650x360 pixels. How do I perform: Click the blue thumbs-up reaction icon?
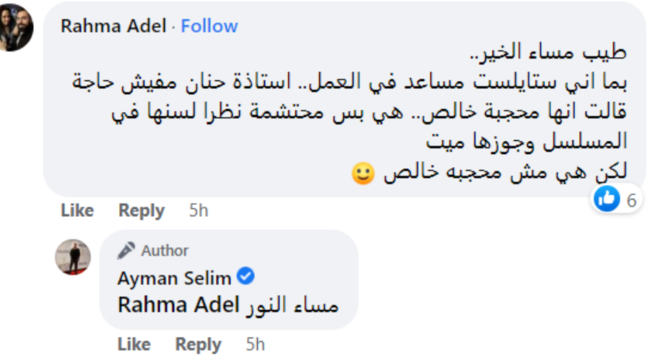(x=607, y=199)
